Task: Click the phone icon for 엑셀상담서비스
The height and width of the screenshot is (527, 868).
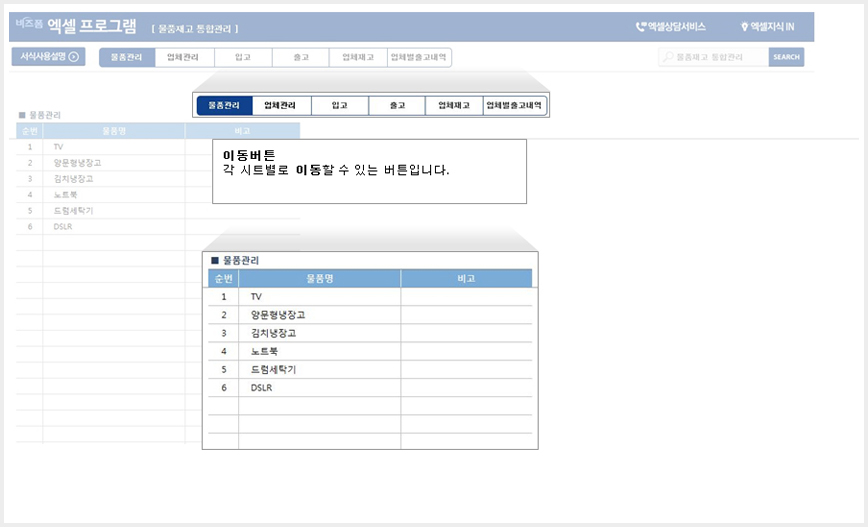Action: pyautogui.click(x=641, y=27)
